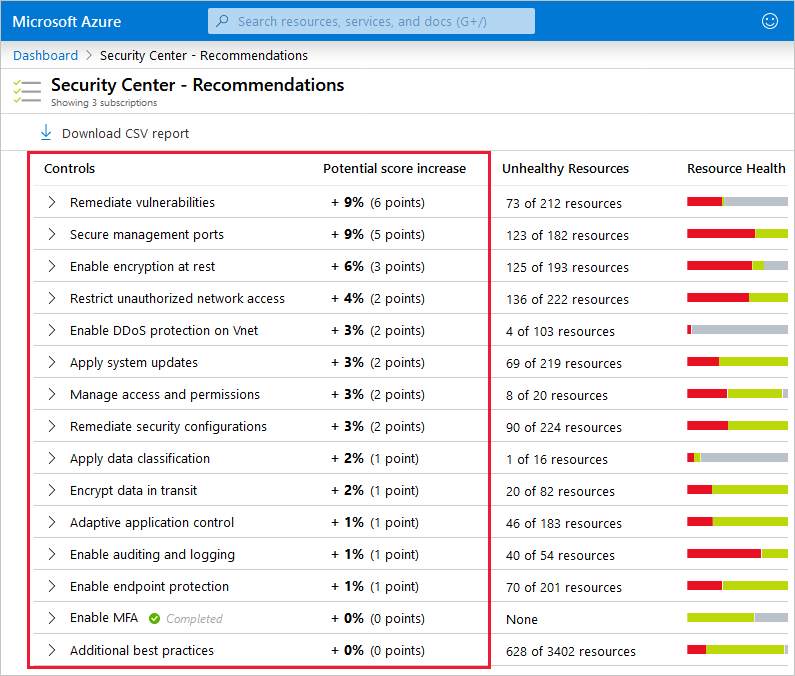Select '46 of 183 resources' cell
This screenshot has height=676, width=795.
(564, 523)
